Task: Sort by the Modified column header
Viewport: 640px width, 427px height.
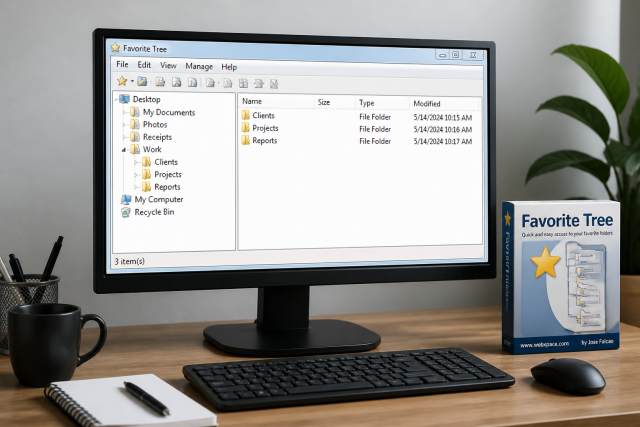Action: tap(427, 104)
